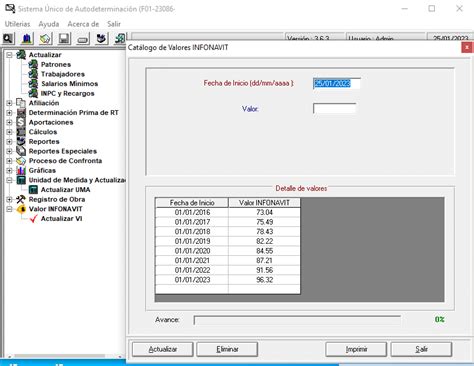Viewport: 474px width, 366px height.
Task: Click the Reportes tree node icon
Action: click(21, 141)
